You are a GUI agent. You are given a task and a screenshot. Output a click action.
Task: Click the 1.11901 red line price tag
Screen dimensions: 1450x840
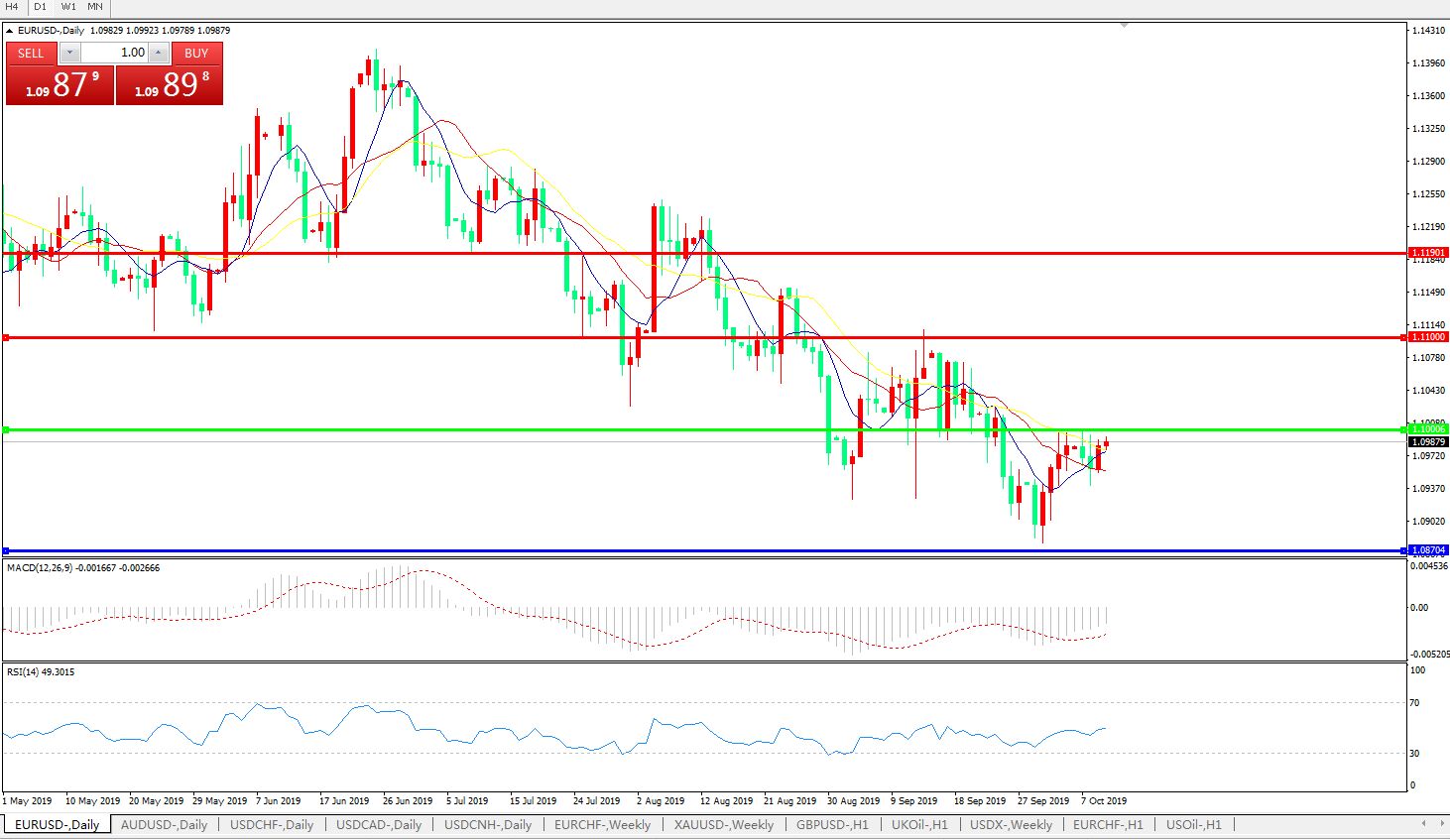pos(1428,253)
